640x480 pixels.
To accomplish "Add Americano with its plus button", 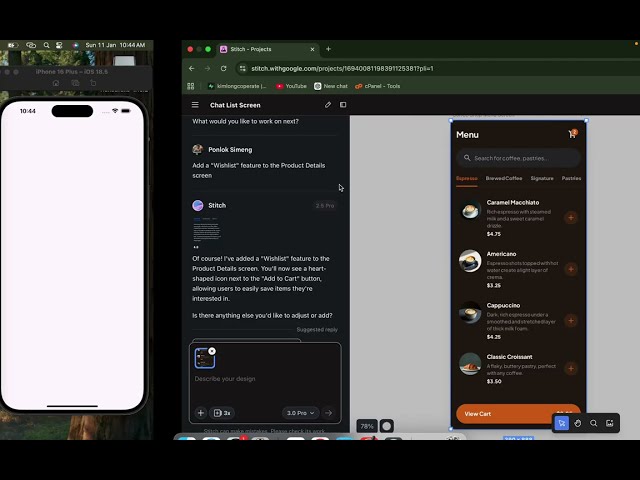I will click(571, 269).
